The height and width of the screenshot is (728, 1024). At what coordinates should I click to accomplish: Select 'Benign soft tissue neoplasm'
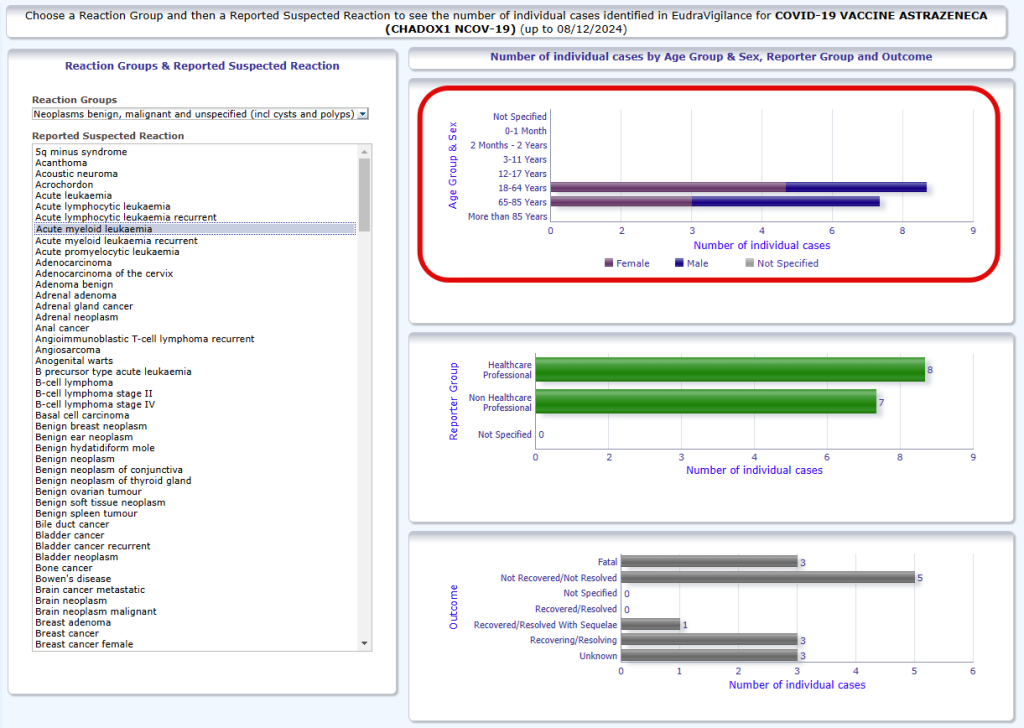point(100,503)
